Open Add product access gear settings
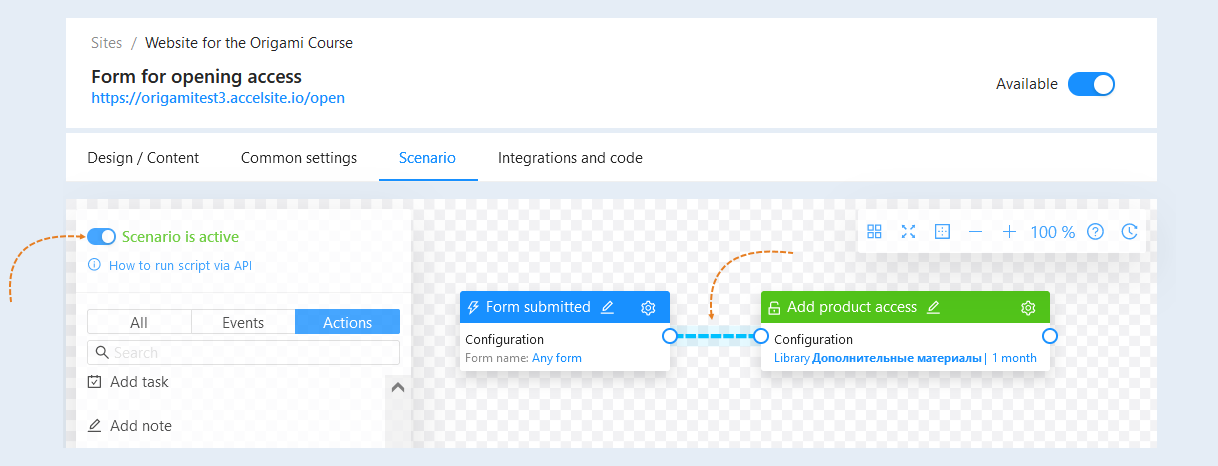The height and width of the screenshot is (466, 1218). [1028, 307]
